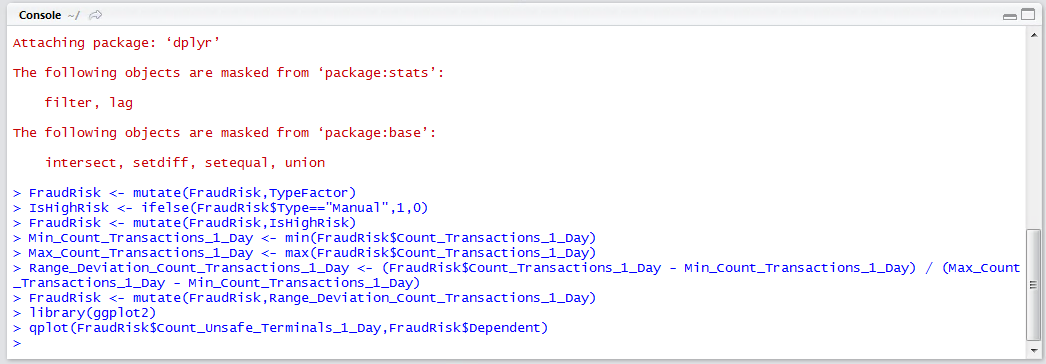The image size is (1046, 364).
Task: Open the working directory arrow icon
Action: (x=96, y=15)
